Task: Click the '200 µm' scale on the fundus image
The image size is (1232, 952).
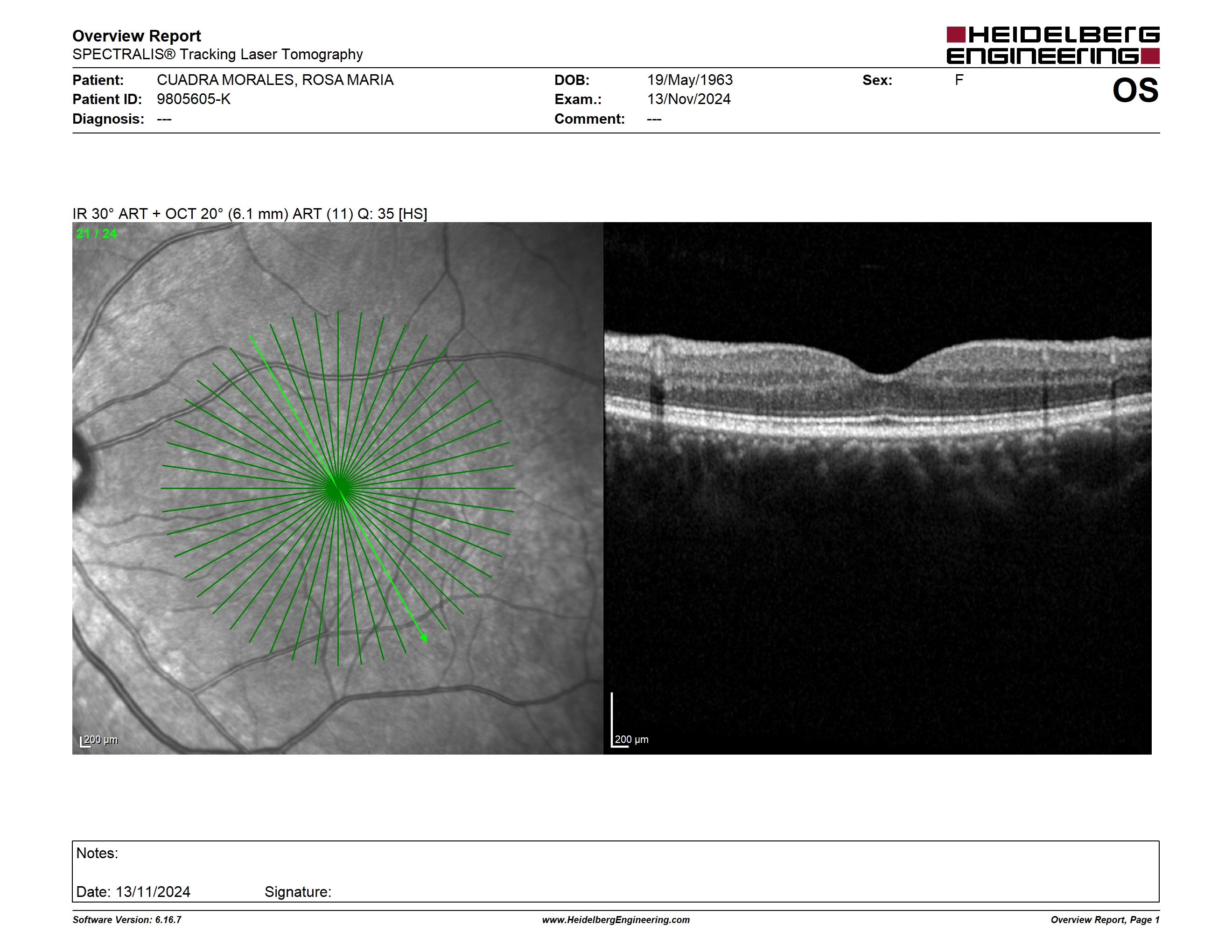Action: (99, 741)
